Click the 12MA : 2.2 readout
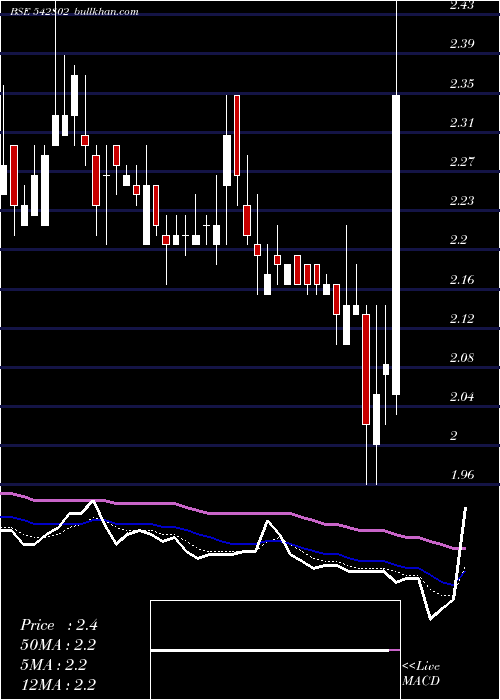This screenshot has width=500, height=700. click(58, 684)
